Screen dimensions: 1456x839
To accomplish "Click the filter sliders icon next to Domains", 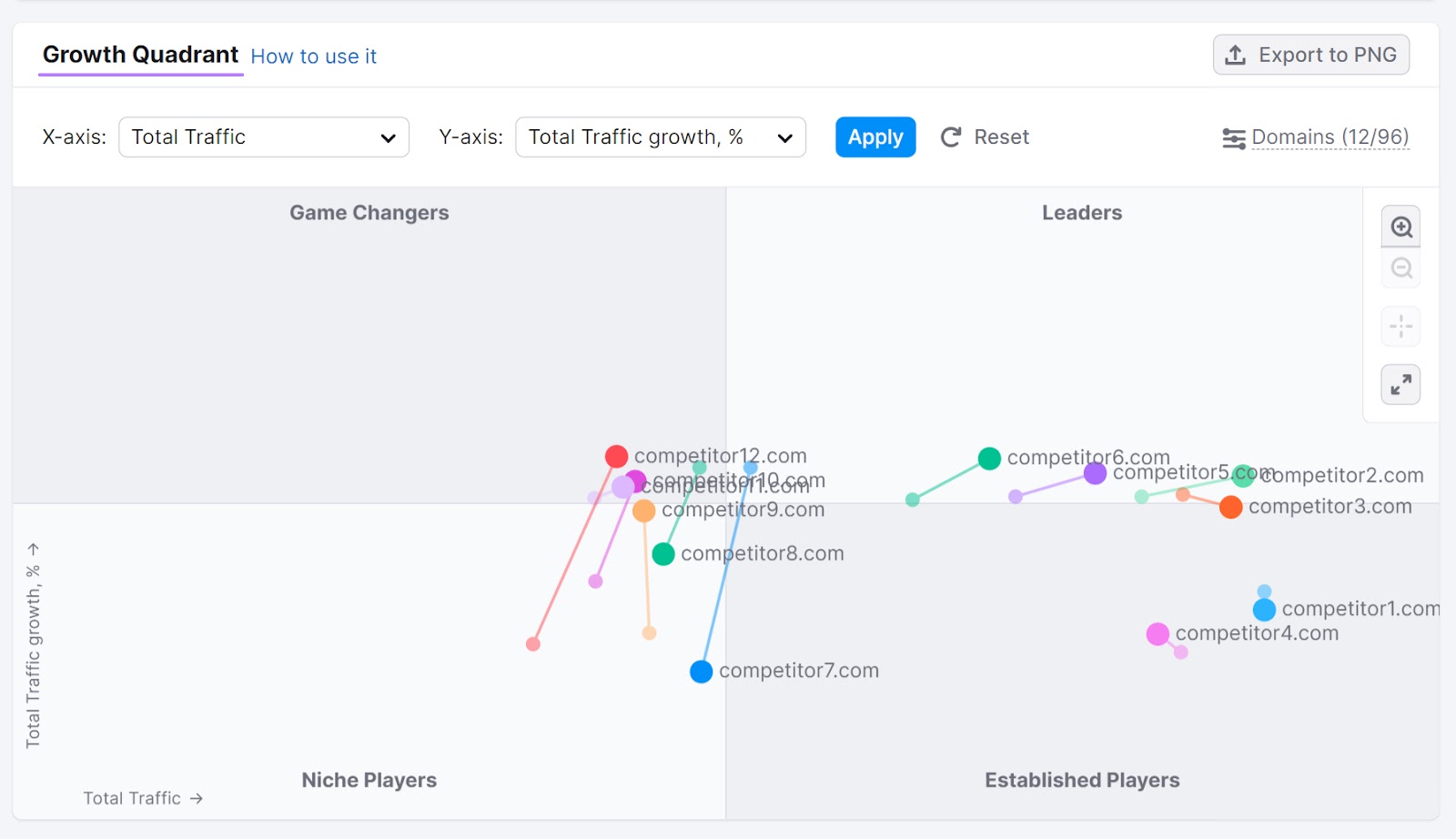I will pyautogui.click(x=1234, y=137).
